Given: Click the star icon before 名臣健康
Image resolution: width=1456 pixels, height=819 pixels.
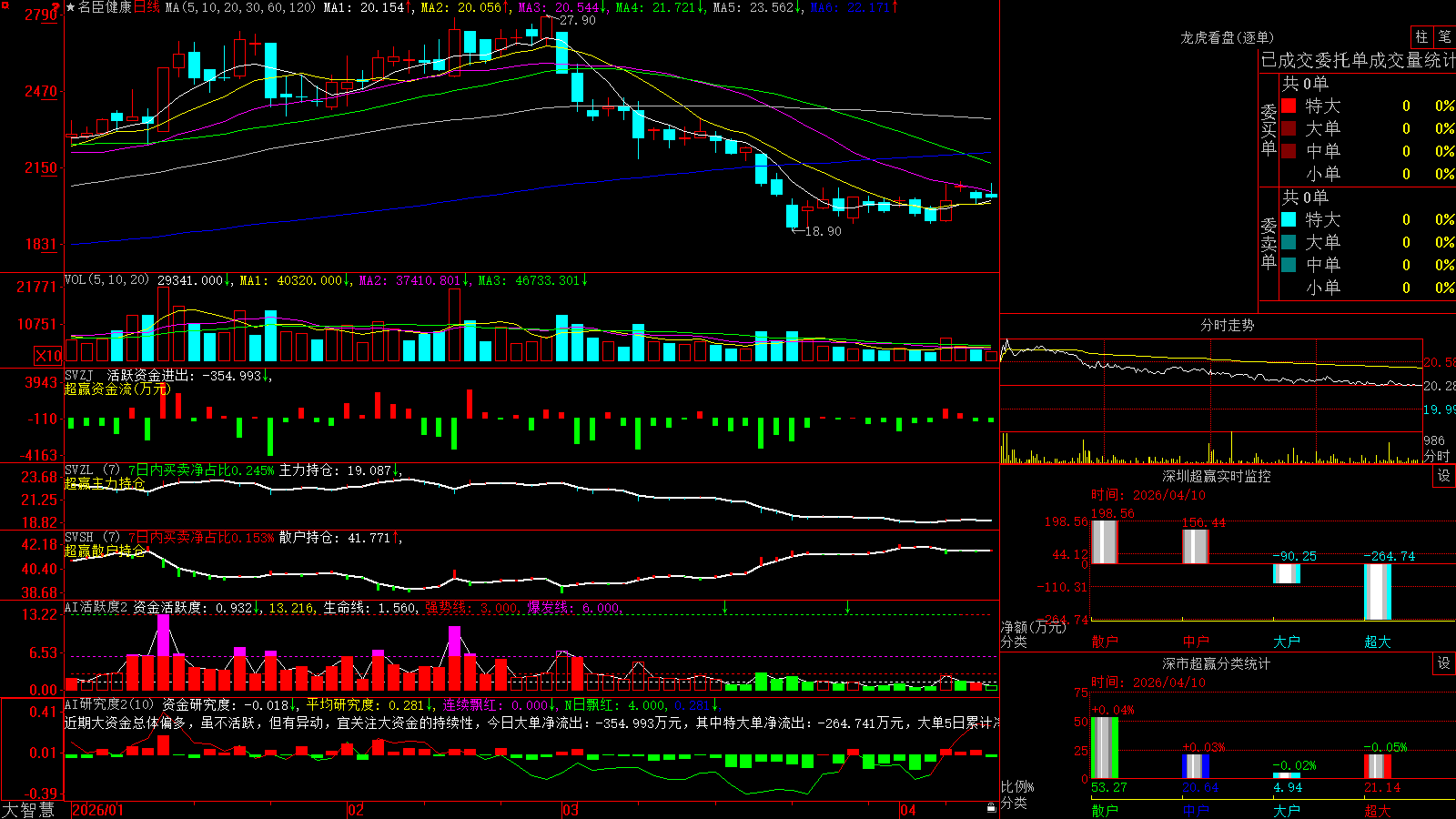Looking at the screenshot, I should point(71,7).
